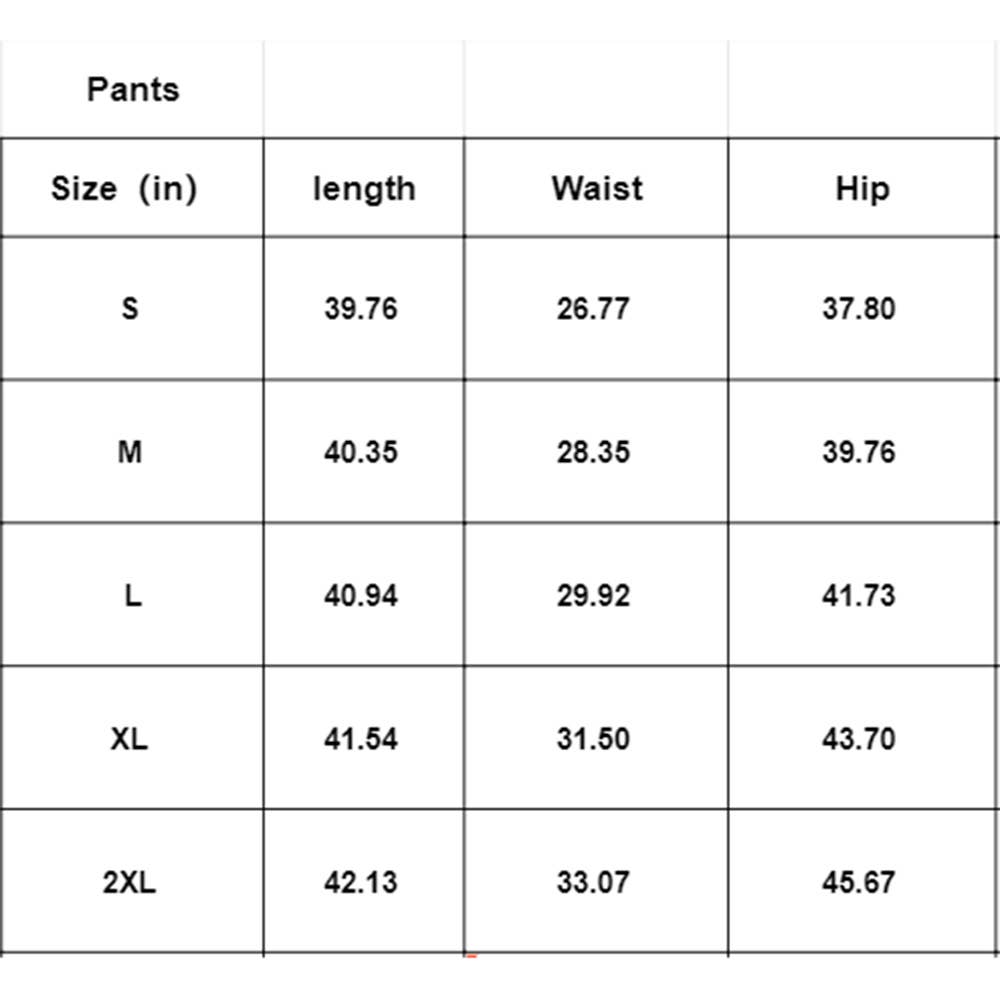The height and width of the screenshot is (1000, 1000).
Task: Click hip value 45.67
Action: click(x=858, y=883)
